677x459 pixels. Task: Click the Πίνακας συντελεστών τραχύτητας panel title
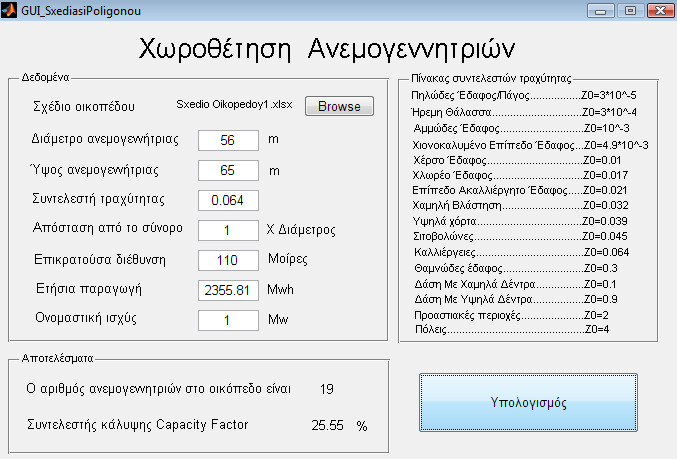pos(491,78)
